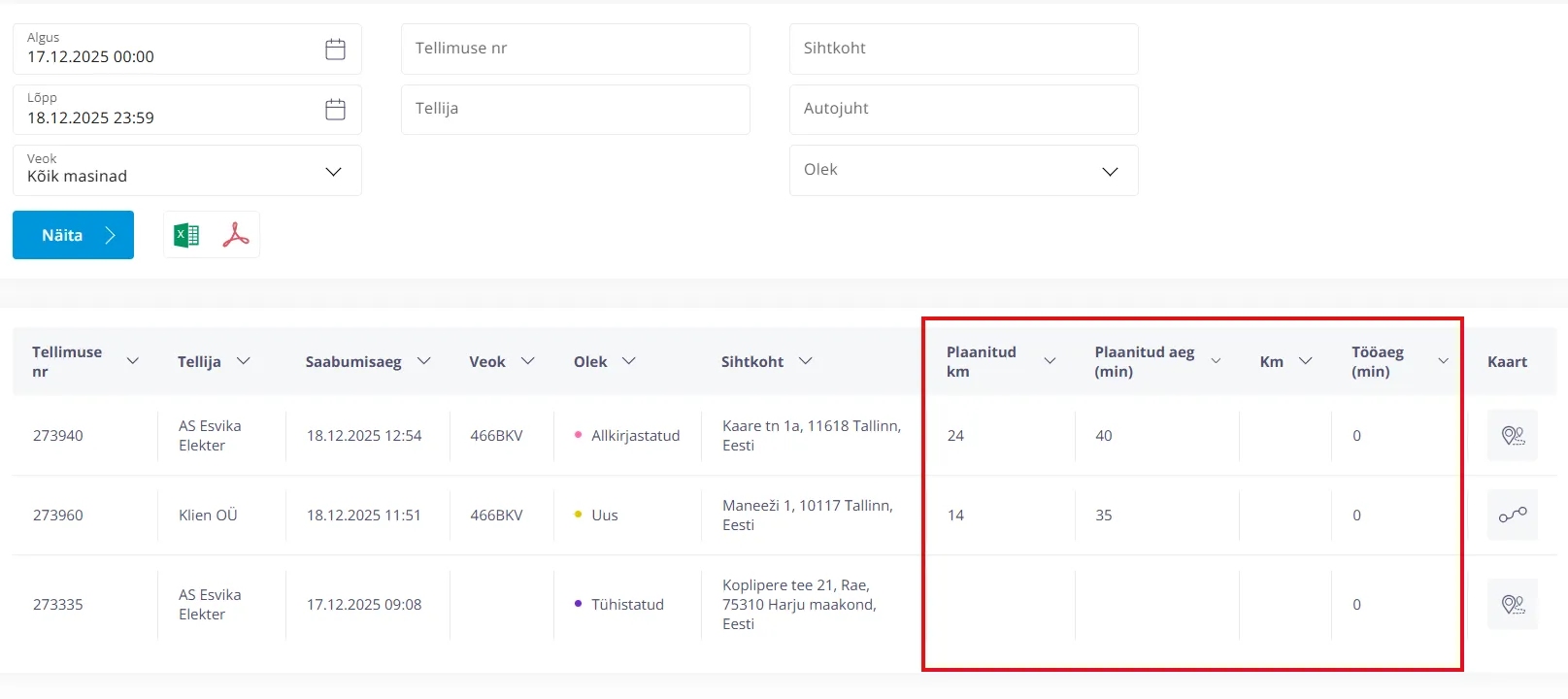Focus the Tellimuse nr input field
This screenshot has width=1568, height=699.
point(575,49)
